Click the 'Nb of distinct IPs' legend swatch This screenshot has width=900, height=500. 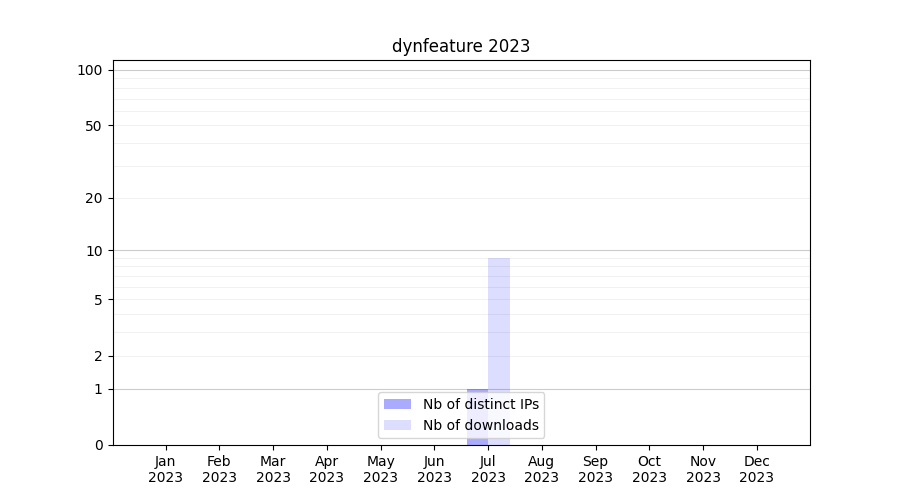397,404
